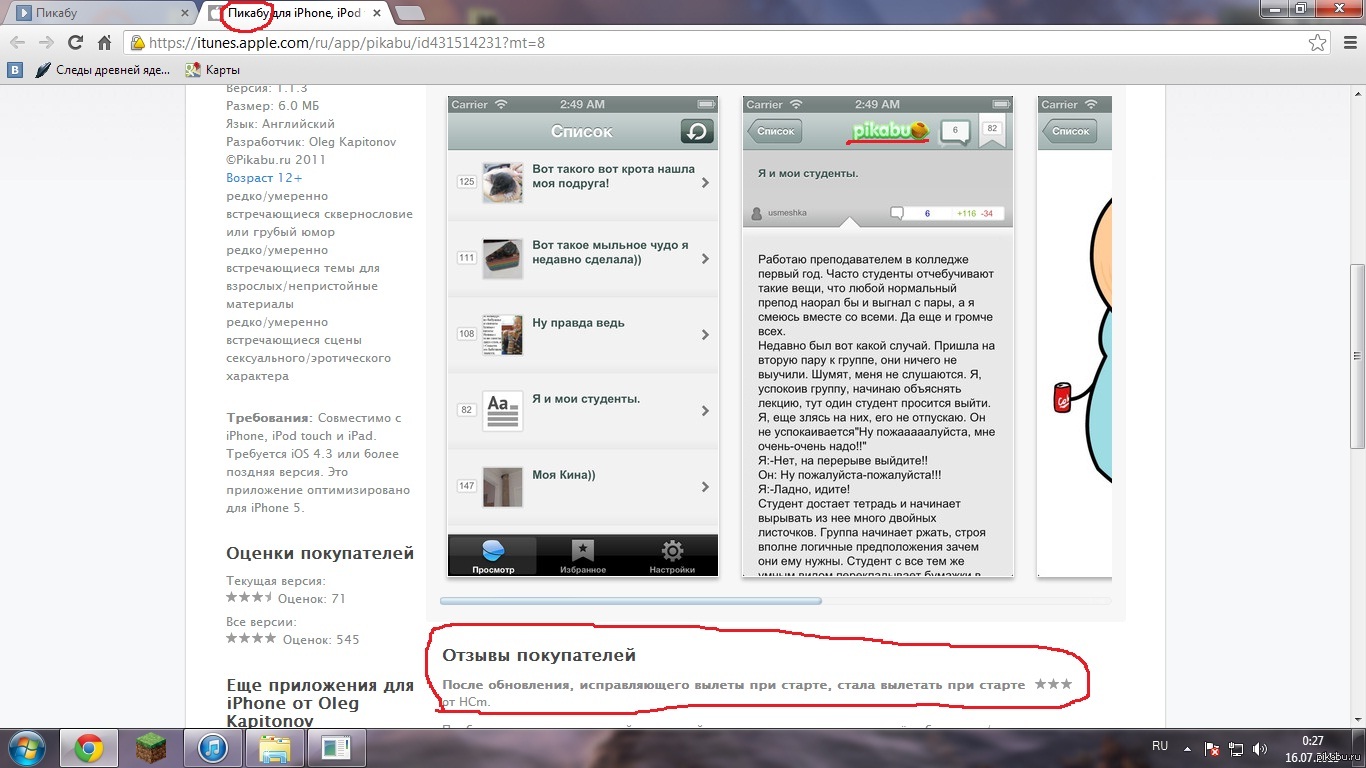Click the chevron on 'Моя Кина))' row
This screenshot has height=768, width=1366.
pos(705,487)
